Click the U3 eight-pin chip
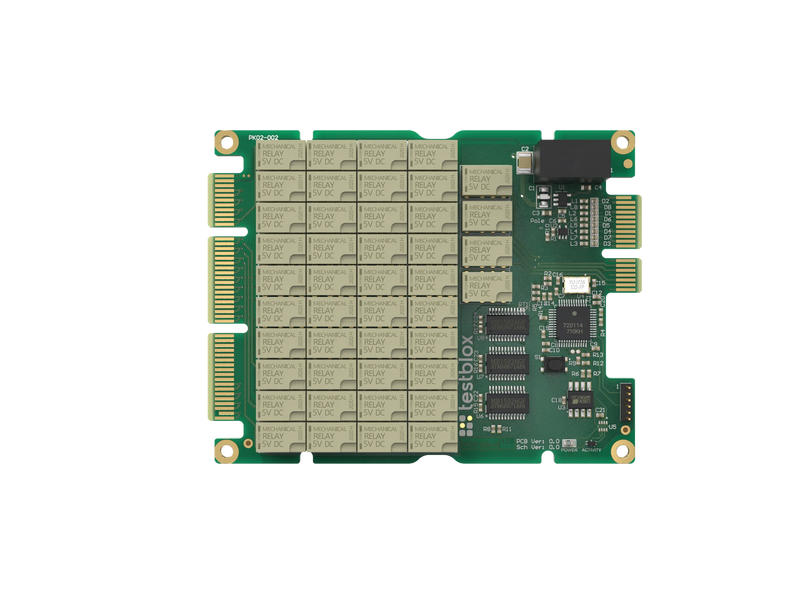Image resolution: width=800 pixels, height=600 pixels. (580, 399)
